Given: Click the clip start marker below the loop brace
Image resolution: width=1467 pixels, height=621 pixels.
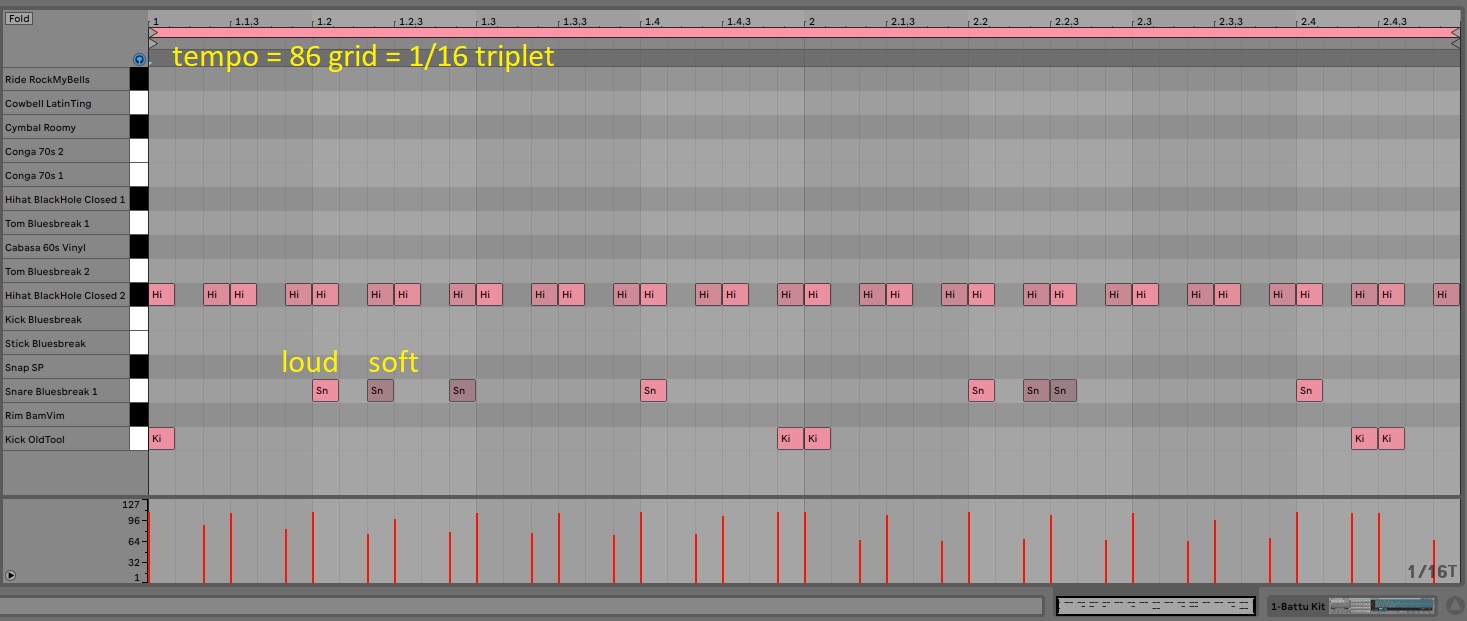Looking at the screenshot, I should (x=153, y=44).
